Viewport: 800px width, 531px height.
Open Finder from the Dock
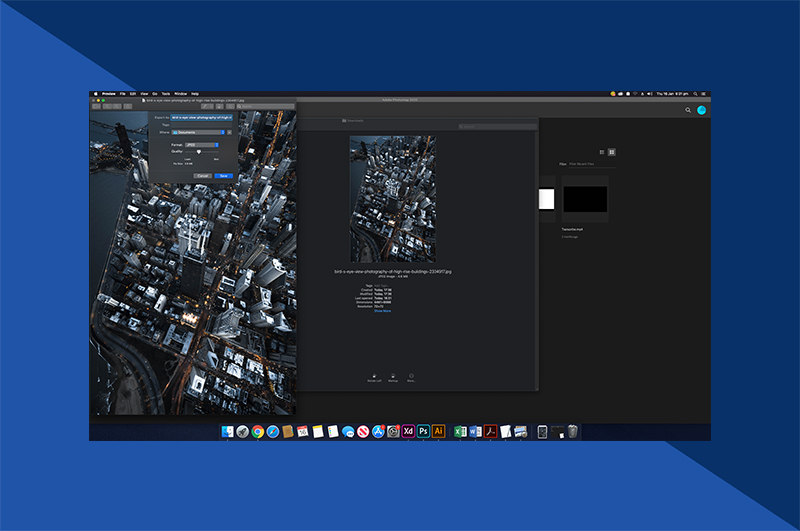pos(228,432)
